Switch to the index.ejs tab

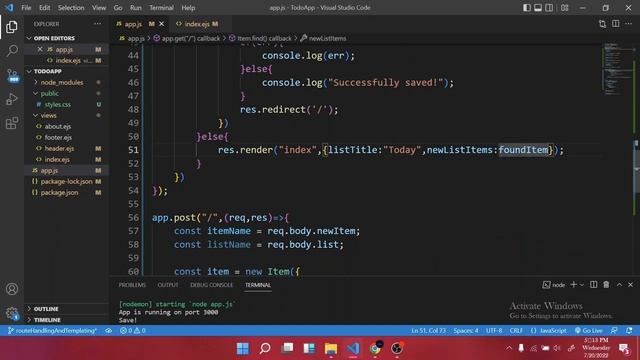tap(197, 24)
